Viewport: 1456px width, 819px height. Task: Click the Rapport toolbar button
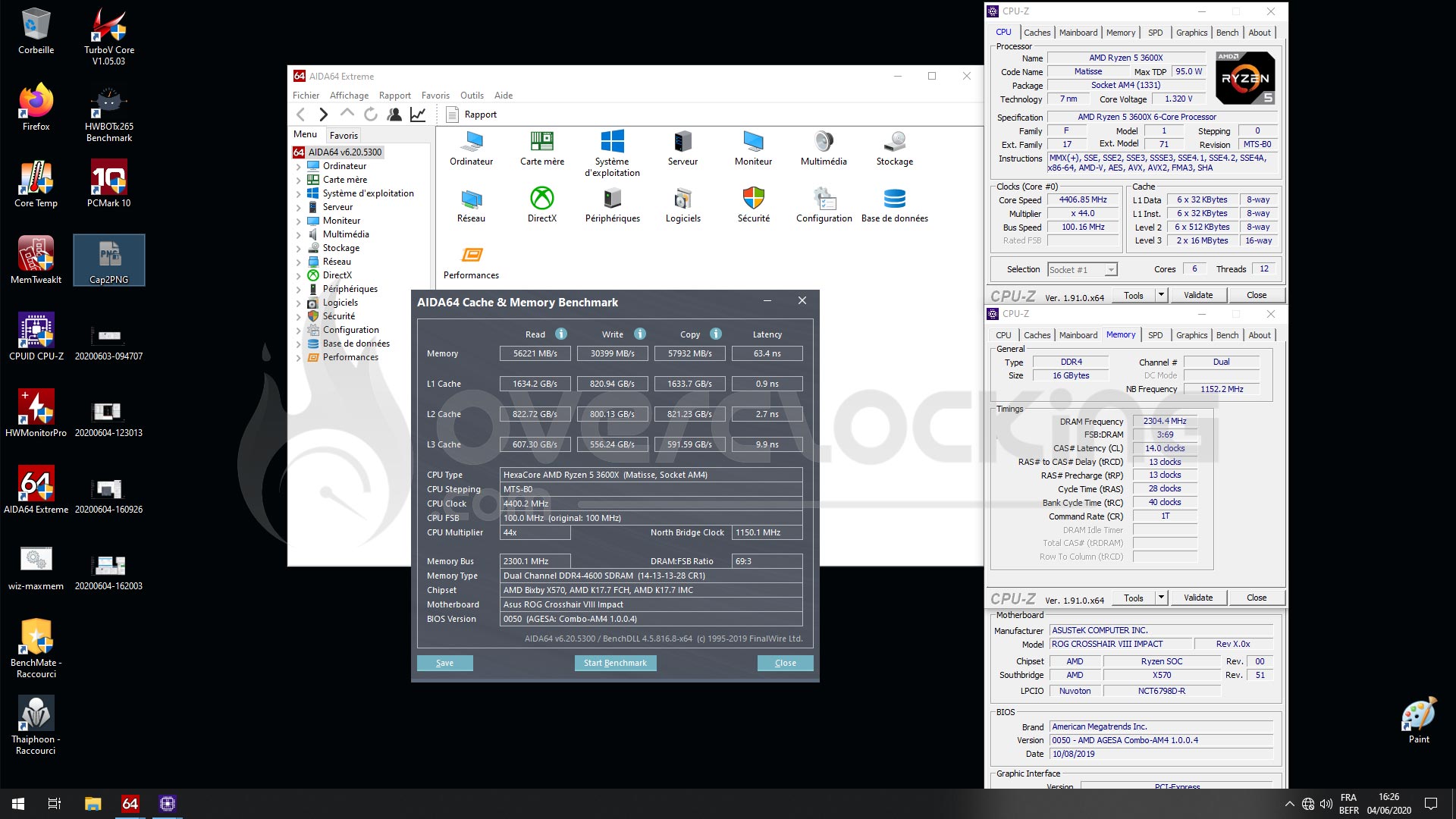(x=472, y=115)
